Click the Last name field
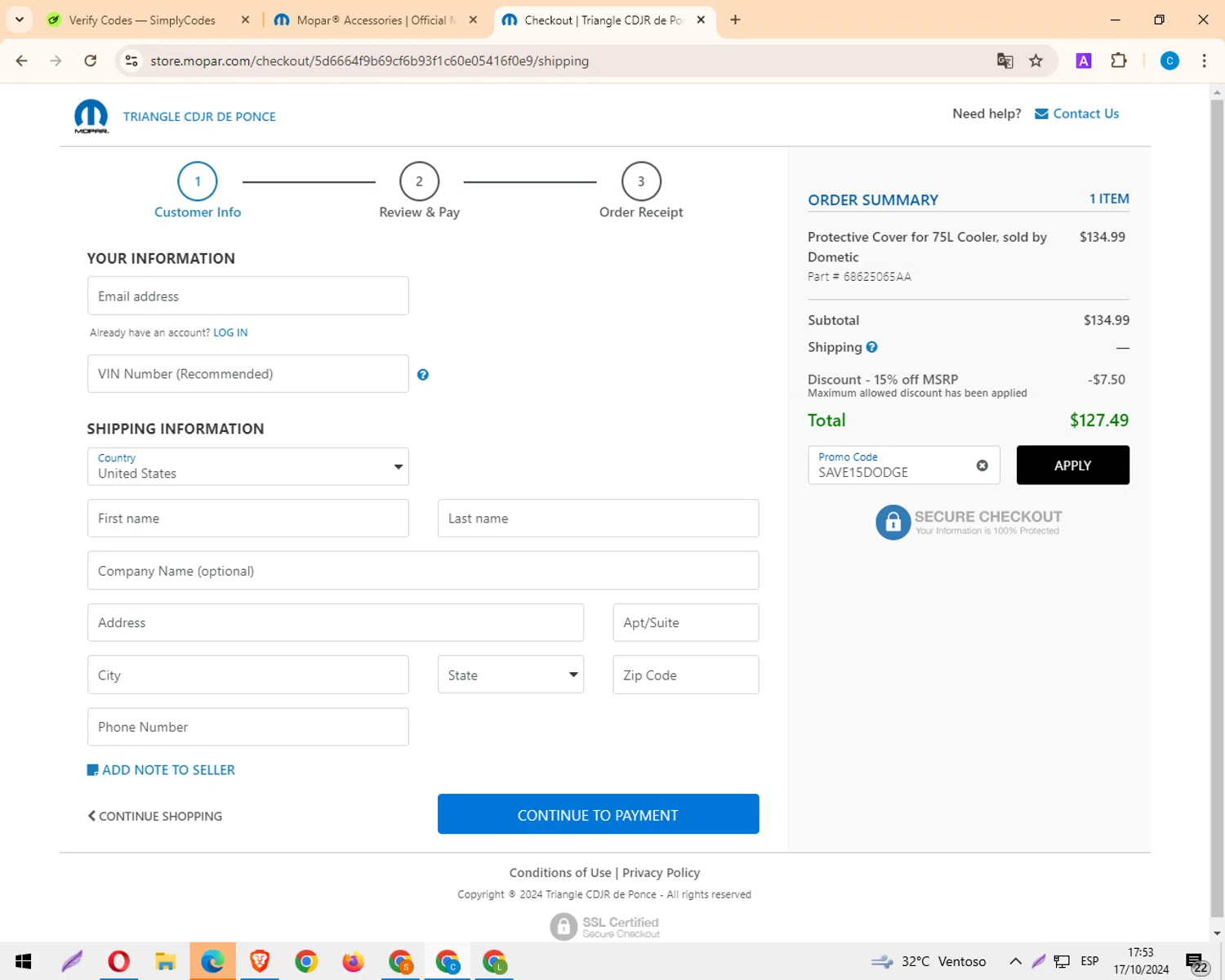1225x980 pixels. (x=598, y=518)
